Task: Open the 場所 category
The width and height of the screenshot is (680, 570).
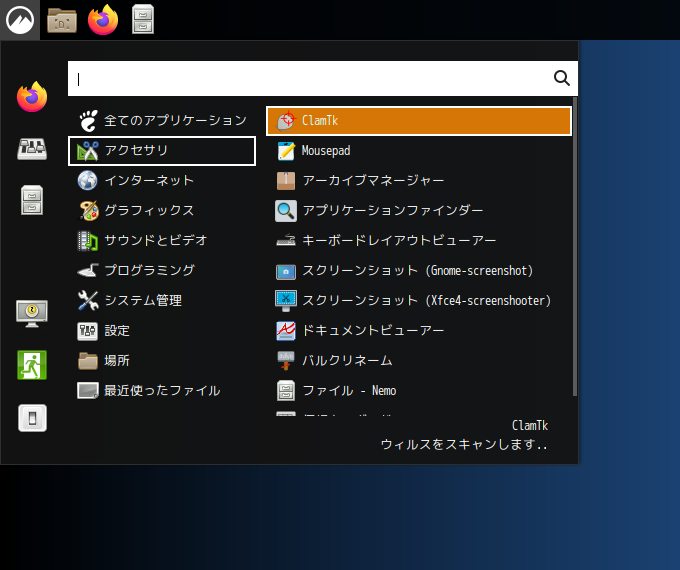Action: pyautogui.click(x=162, y=361)
